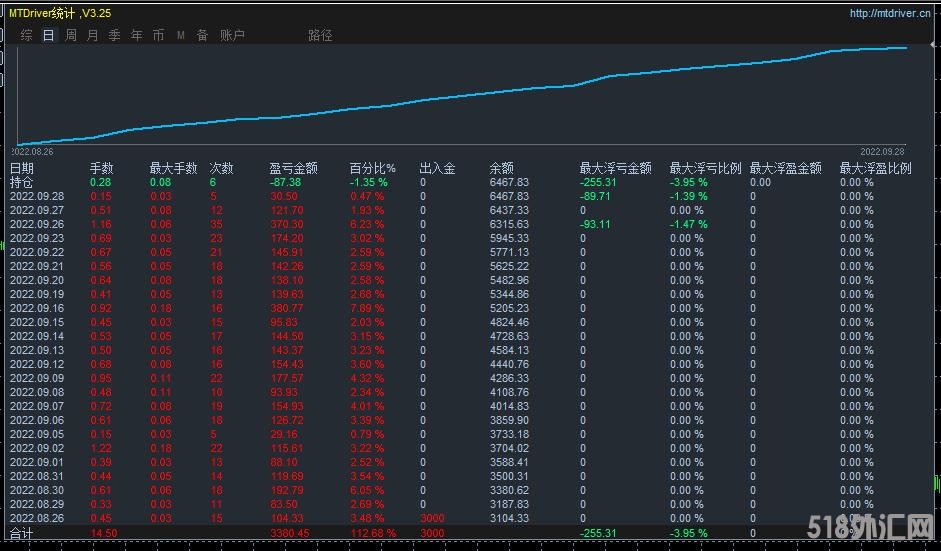This screenshot has width=941, height=551.
Task: Select the 2022.09.02 date row
Action: [x=37, y=448]
